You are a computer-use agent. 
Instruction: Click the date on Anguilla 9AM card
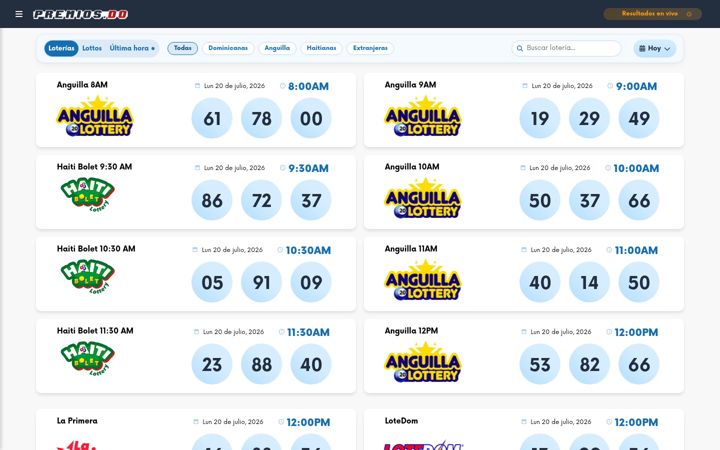tap(562, 86)
